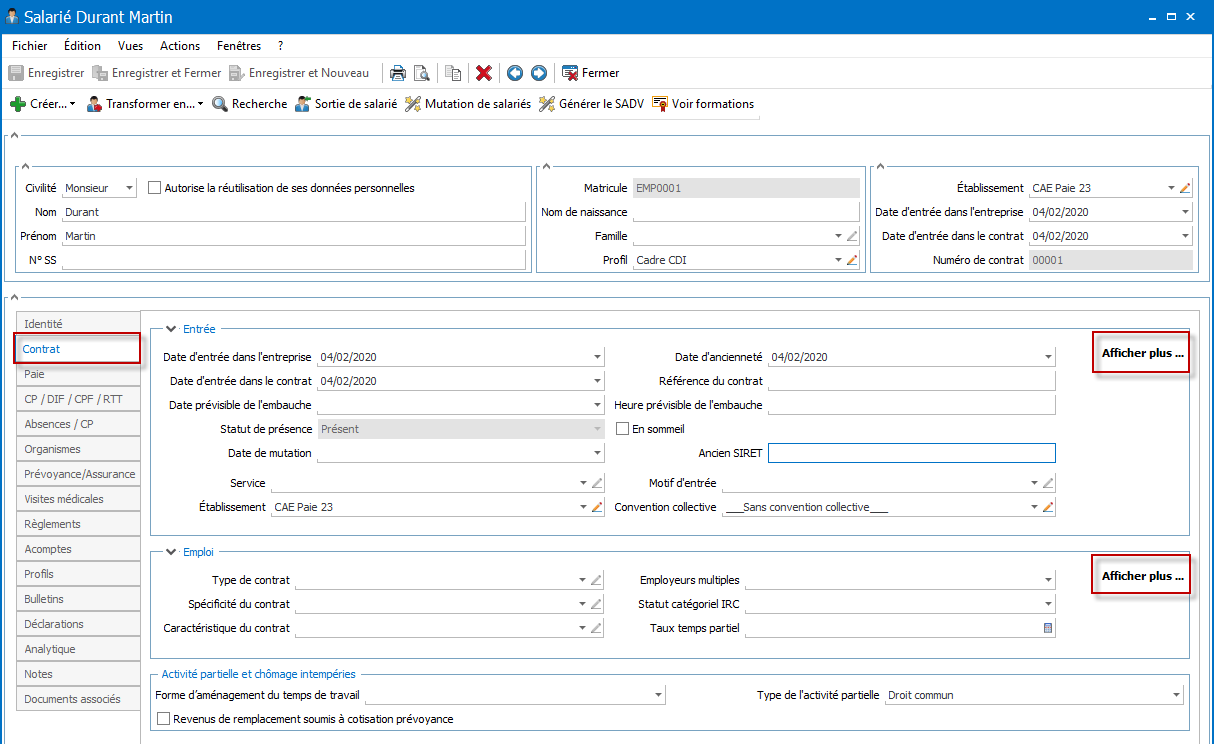Screen dimensions: 1214x744
Task: Open the Type de l'activité partielle dropdown
Action: (x=1176, y=695)
